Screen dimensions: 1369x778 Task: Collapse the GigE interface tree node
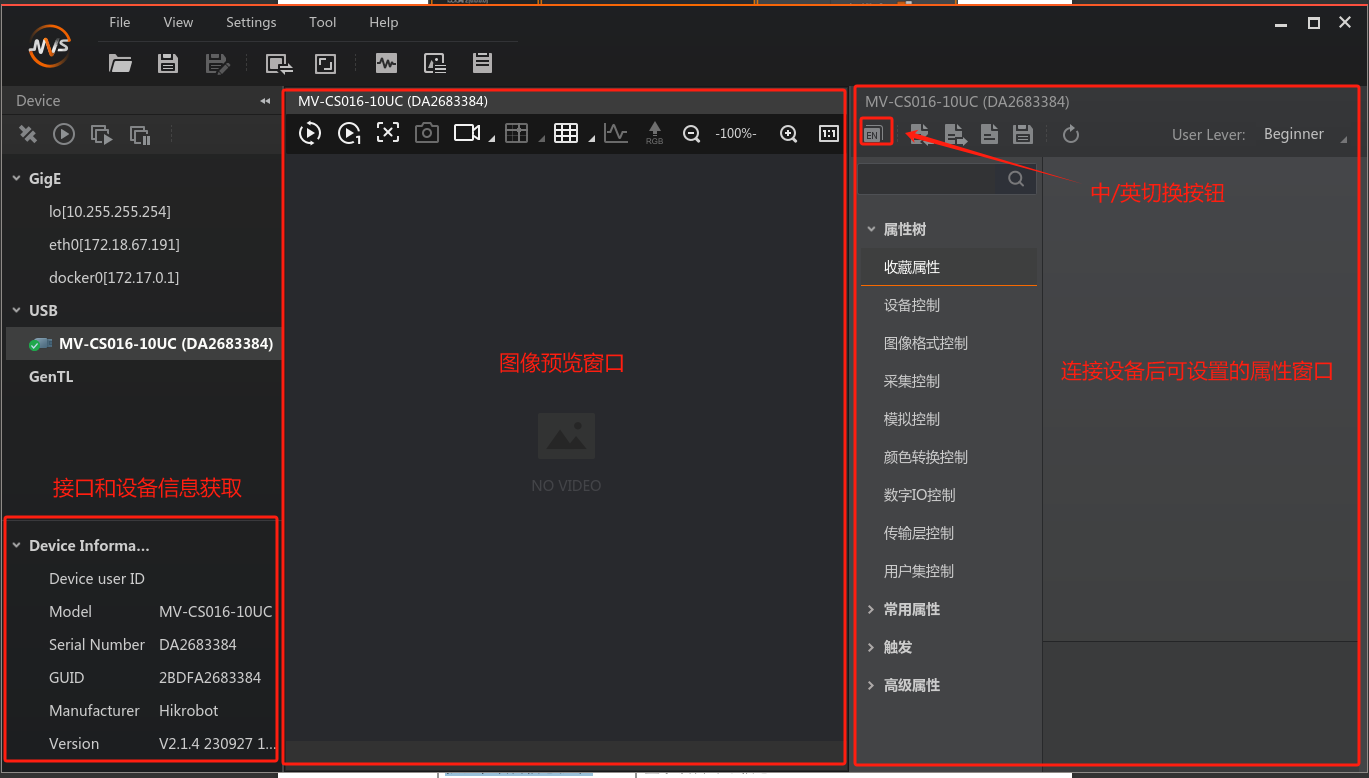[17, 179]
